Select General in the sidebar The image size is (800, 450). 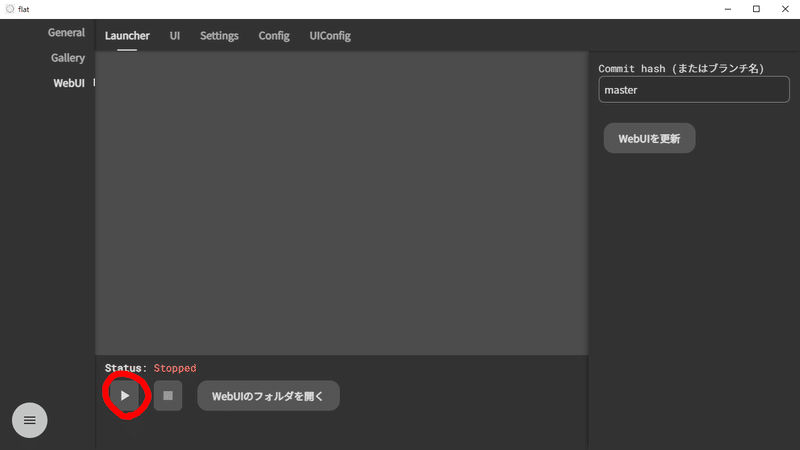pos(66,33)
